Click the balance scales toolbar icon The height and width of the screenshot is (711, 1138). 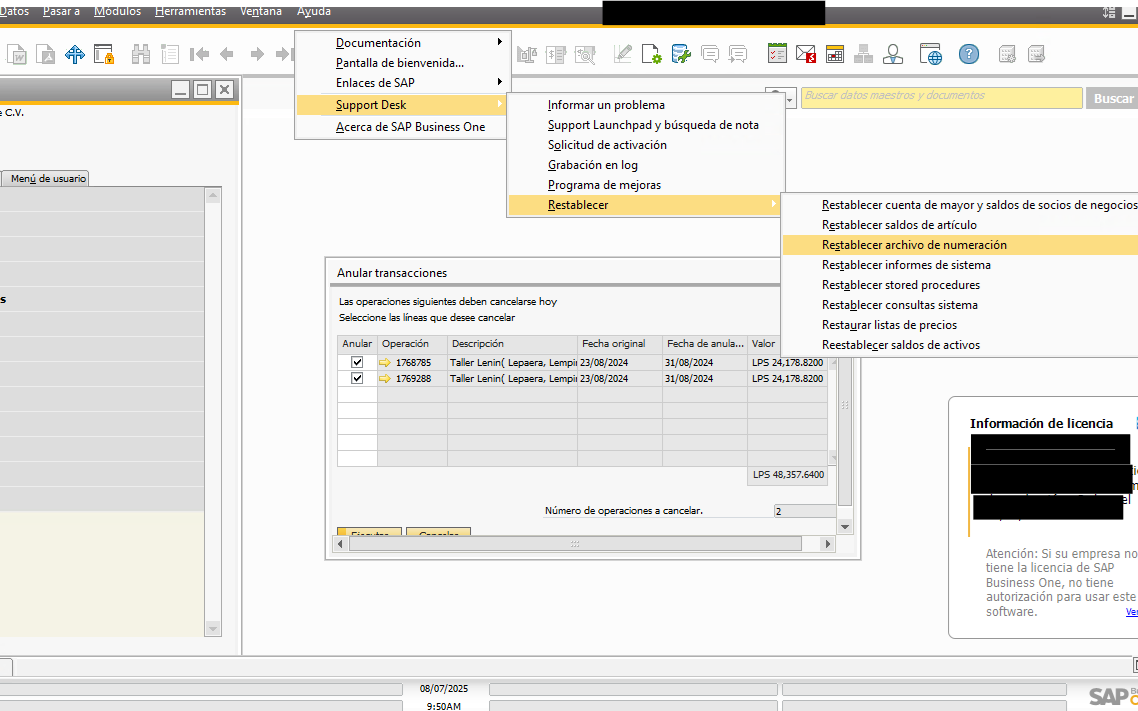pyautogui.click(x=527, y=54)
